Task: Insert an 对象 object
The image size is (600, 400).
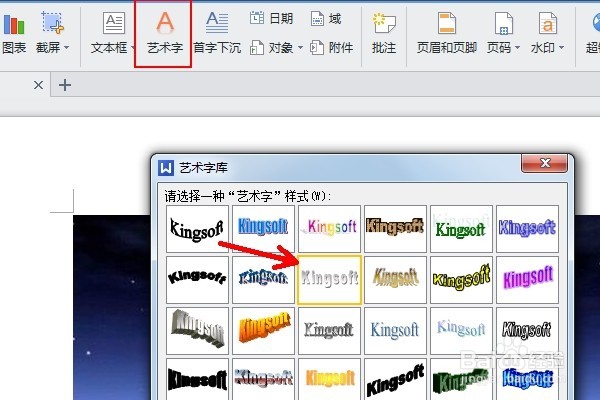Action: tap(271, 48)
